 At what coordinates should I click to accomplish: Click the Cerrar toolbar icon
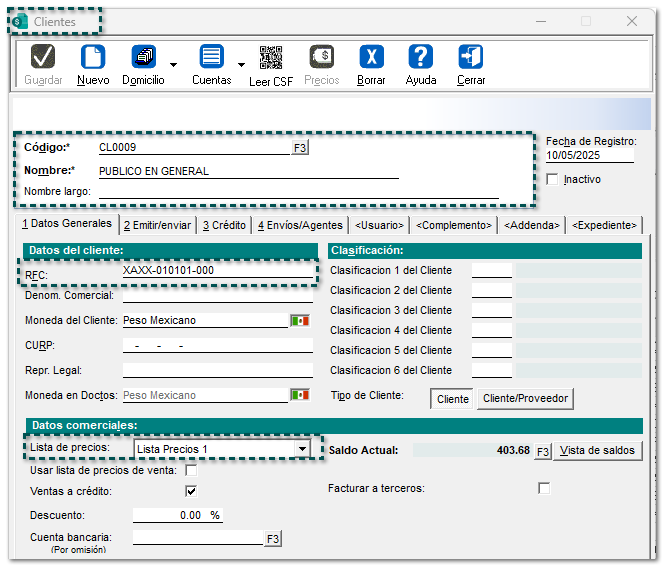[471, 58]
